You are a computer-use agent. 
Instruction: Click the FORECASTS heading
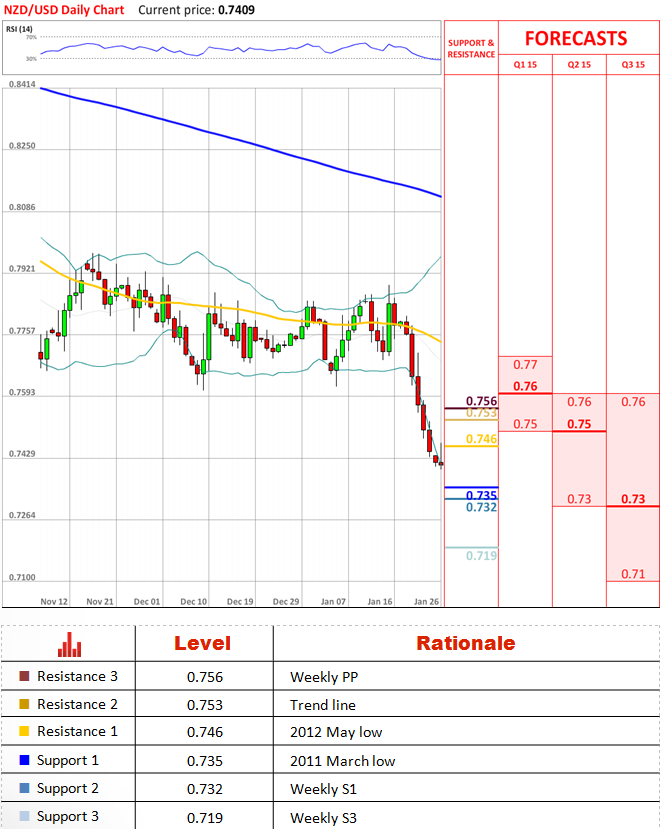tap(576, 39)
